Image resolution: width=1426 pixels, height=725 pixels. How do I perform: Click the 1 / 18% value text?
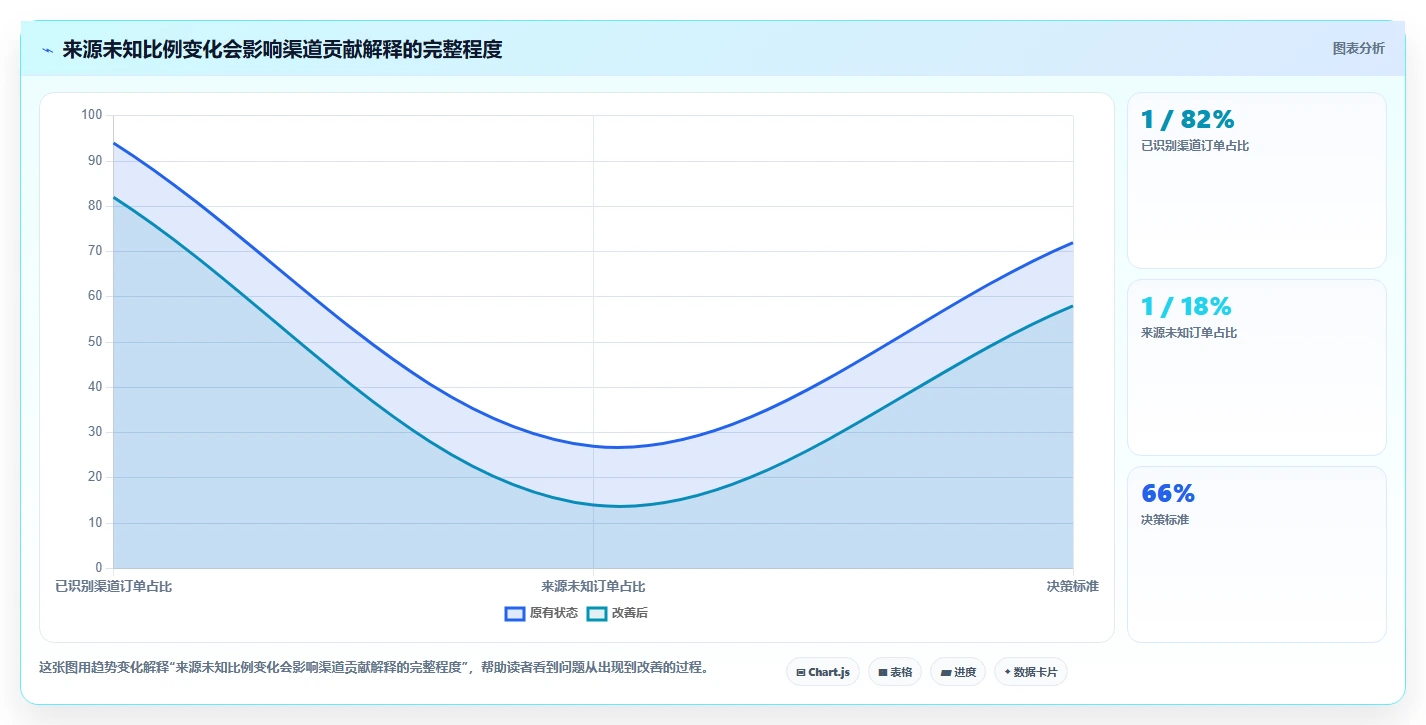click(x=1186, y=306)
